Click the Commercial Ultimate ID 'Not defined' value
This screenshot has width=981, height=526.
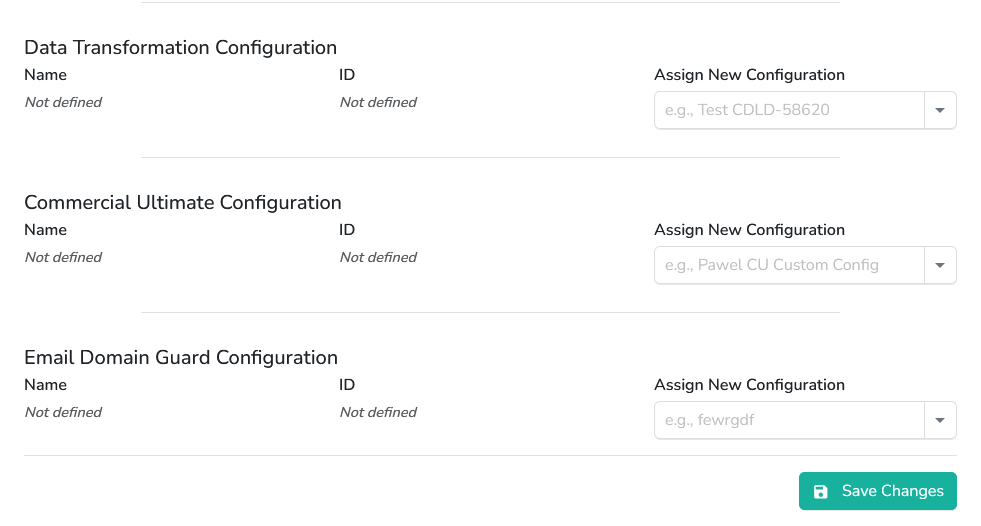coord(378,257)
